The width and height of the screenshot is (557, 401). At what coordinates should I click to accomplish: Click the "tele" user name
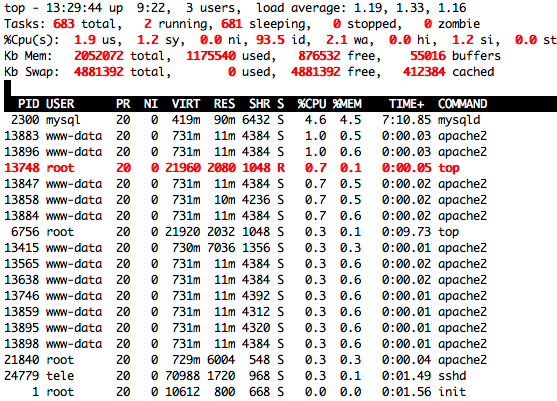coord(60,375)
